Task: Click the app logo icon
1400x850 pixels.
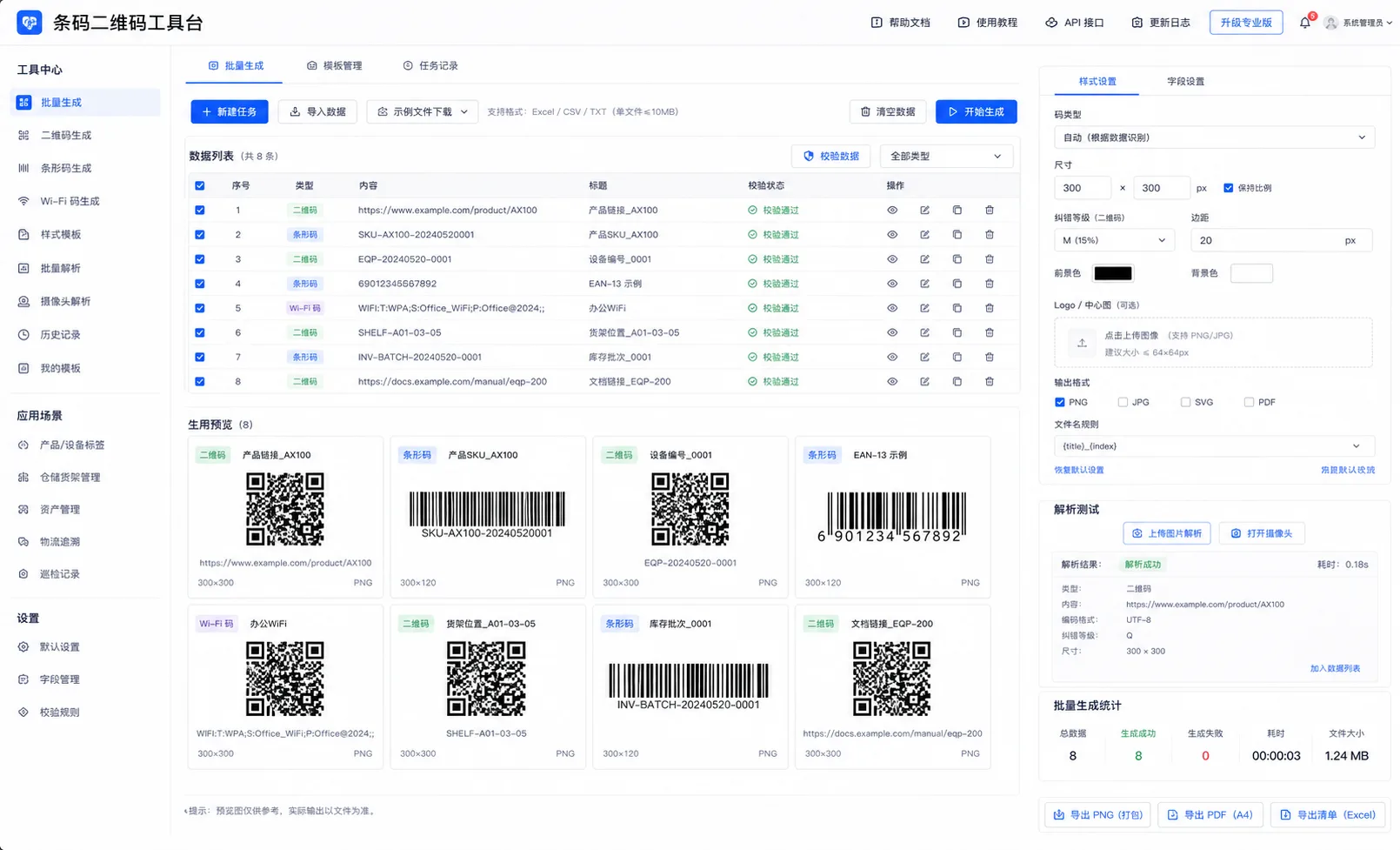Action: (30, 23)
